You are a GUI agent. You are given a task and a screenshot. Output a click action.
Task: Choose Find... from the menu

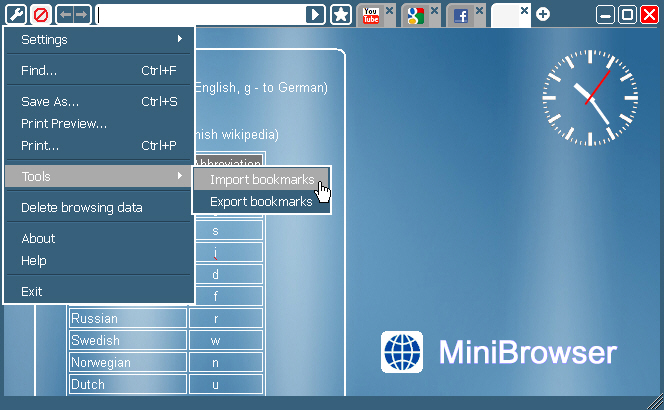[x=99, y=70]
